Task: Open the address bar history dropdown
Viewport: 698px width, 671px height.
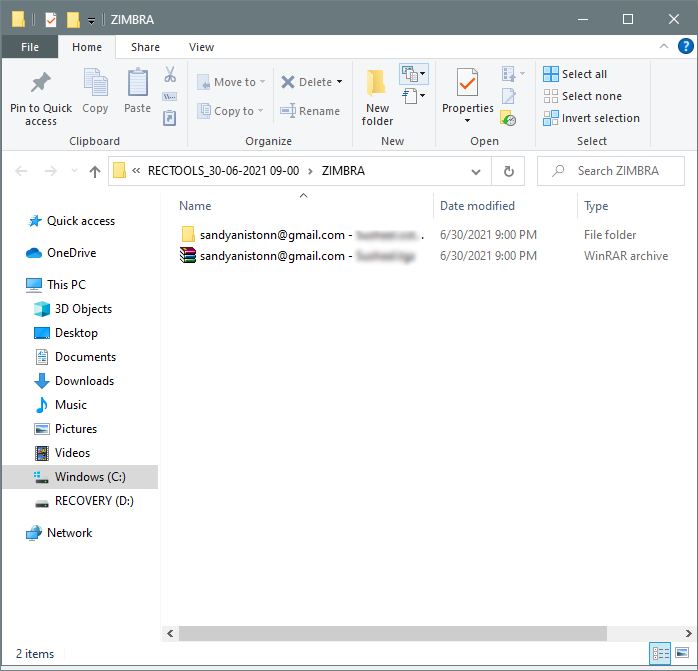Action: coord(476,171)
